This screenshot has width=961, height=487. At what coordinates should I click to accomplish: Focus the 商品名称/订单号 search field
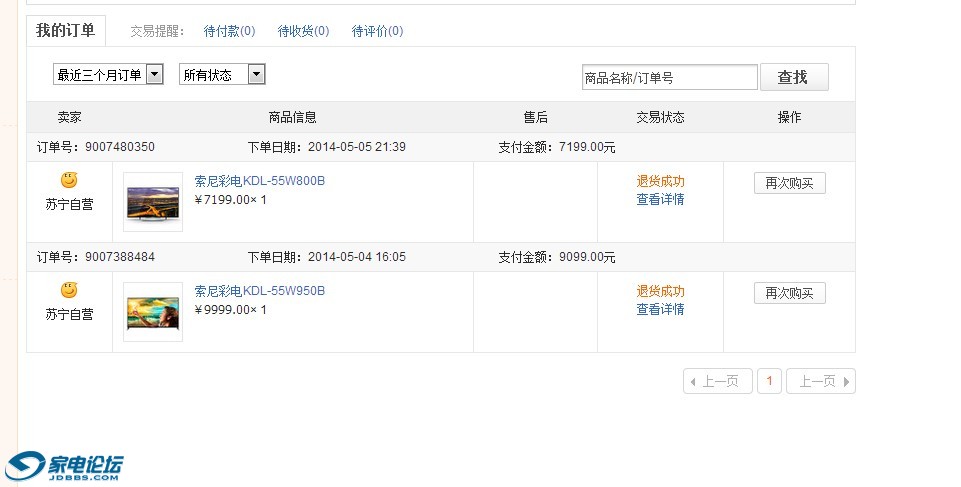[x=669, y=77]
